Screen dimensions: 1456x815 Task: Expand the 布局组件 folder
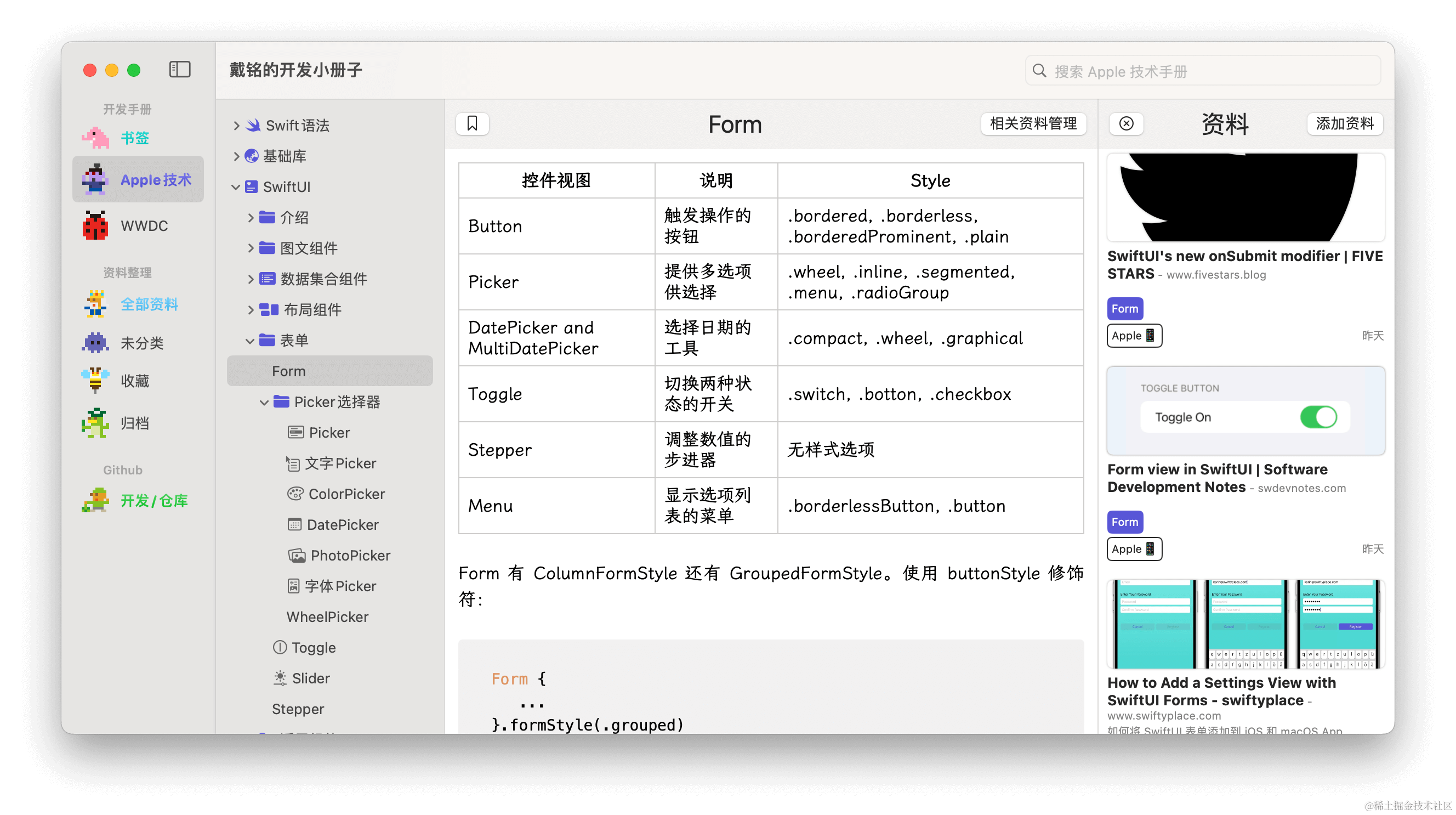(x=251, y=309)
